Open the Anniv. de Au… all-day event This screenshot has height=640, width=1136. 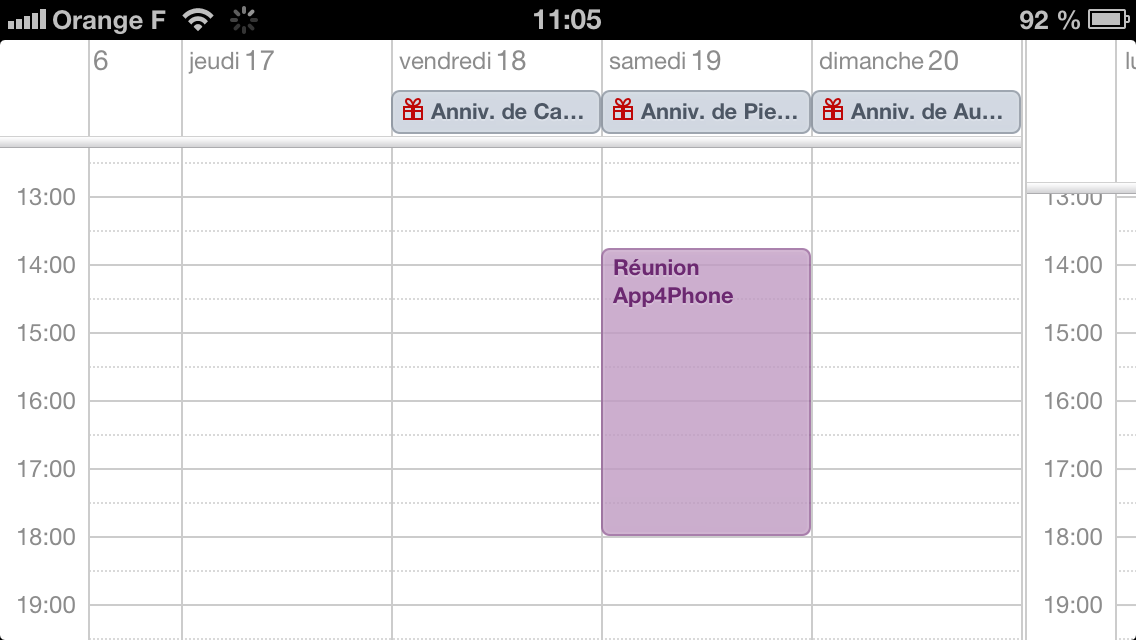[916, 112]
